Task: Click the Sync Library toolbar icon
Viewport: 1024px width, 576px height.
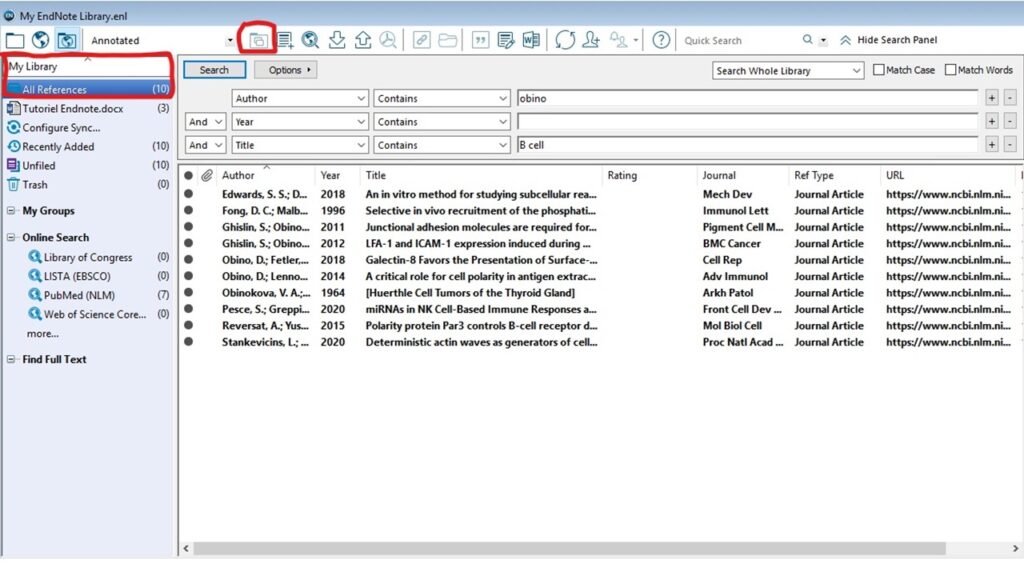Action: click(565, 41)
